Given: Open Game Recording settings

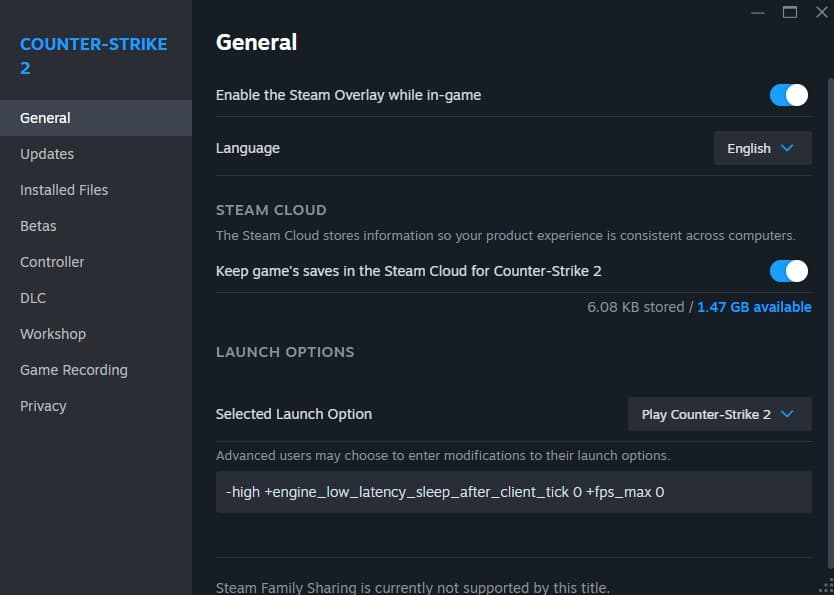Looking at the screenshot, I should point(73,370).
